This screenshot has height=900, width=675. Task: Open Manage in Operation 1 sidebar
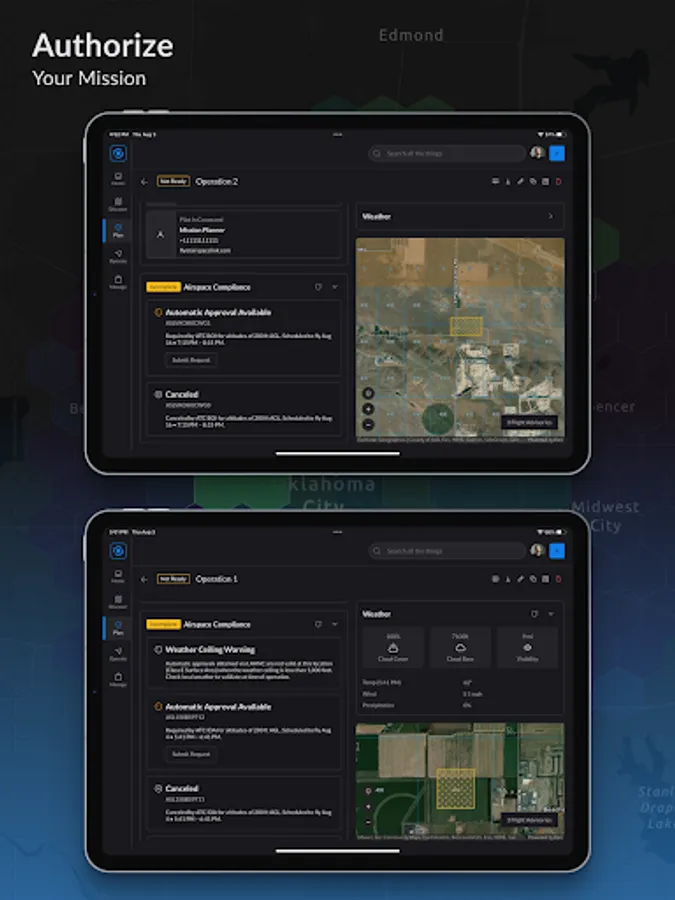click(118, 680)
